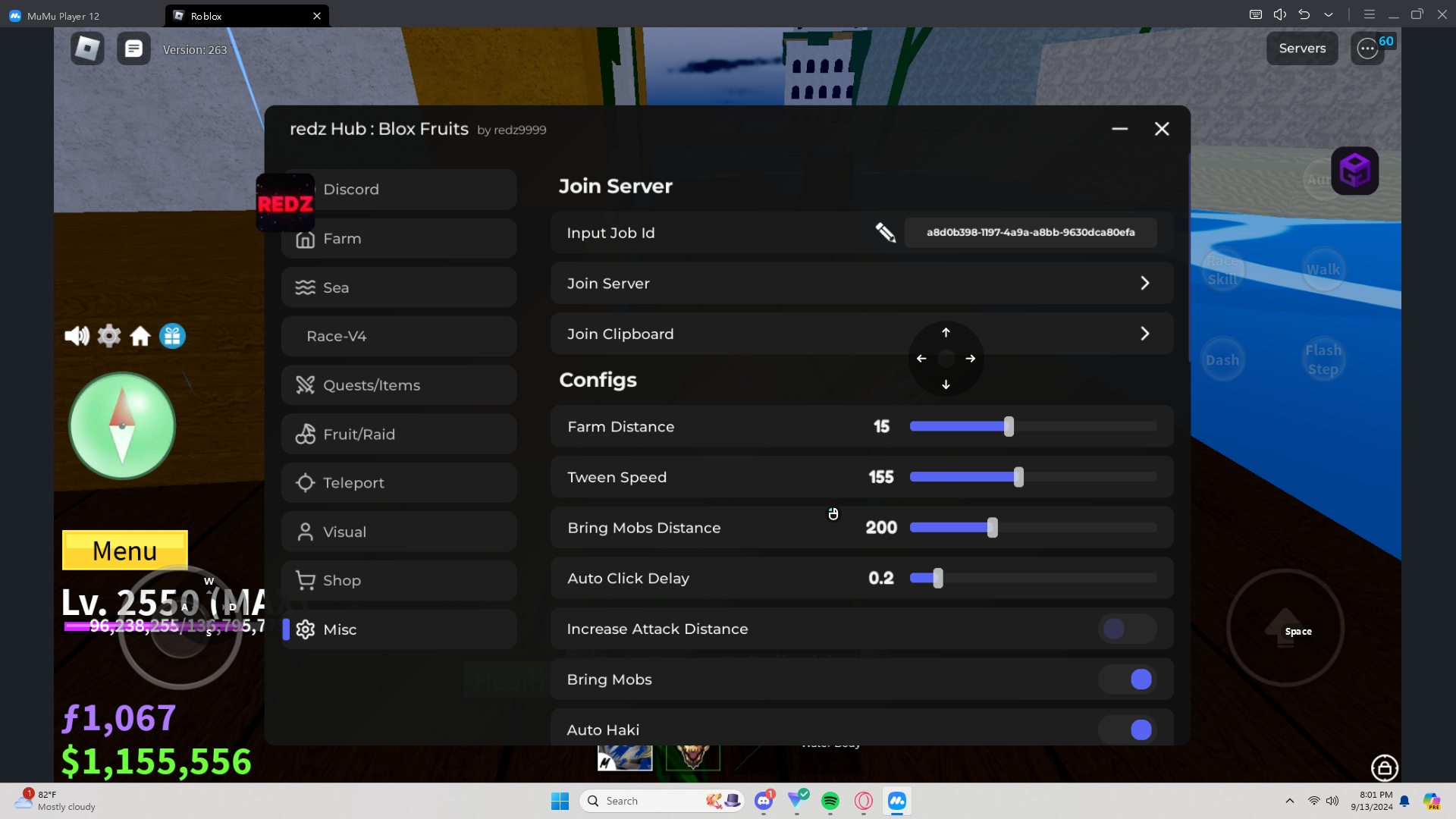Click the Auto Click Delay slider handle
Screen dimensions: 1456x819
[x=938, y=578]
